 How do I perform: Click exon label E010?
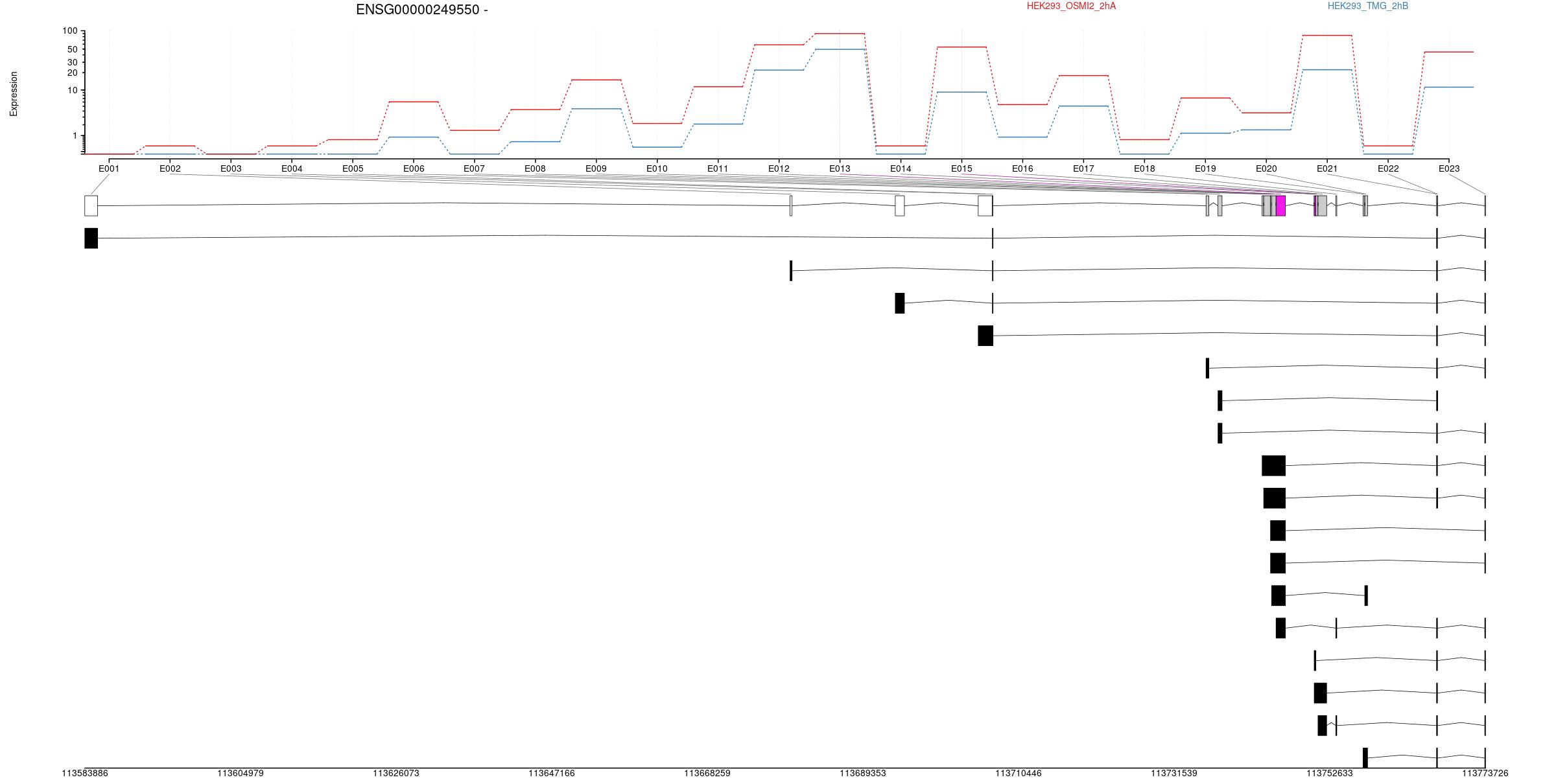tap(657, 168)
